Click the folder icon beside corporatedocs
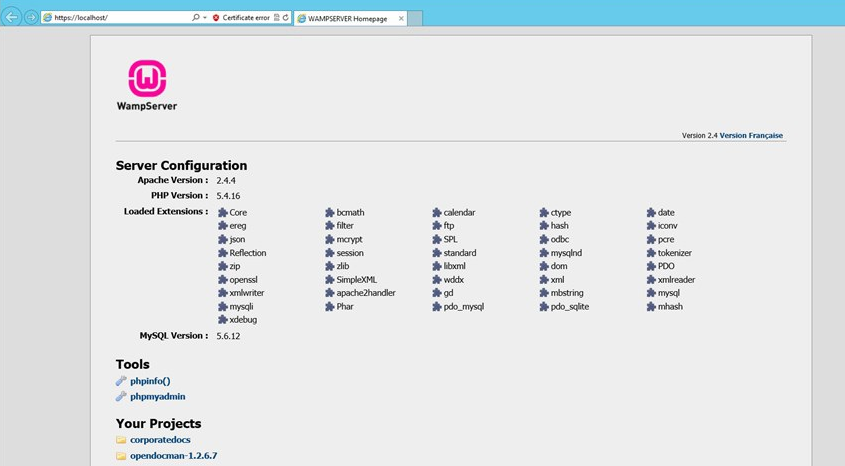 point(121,440)
